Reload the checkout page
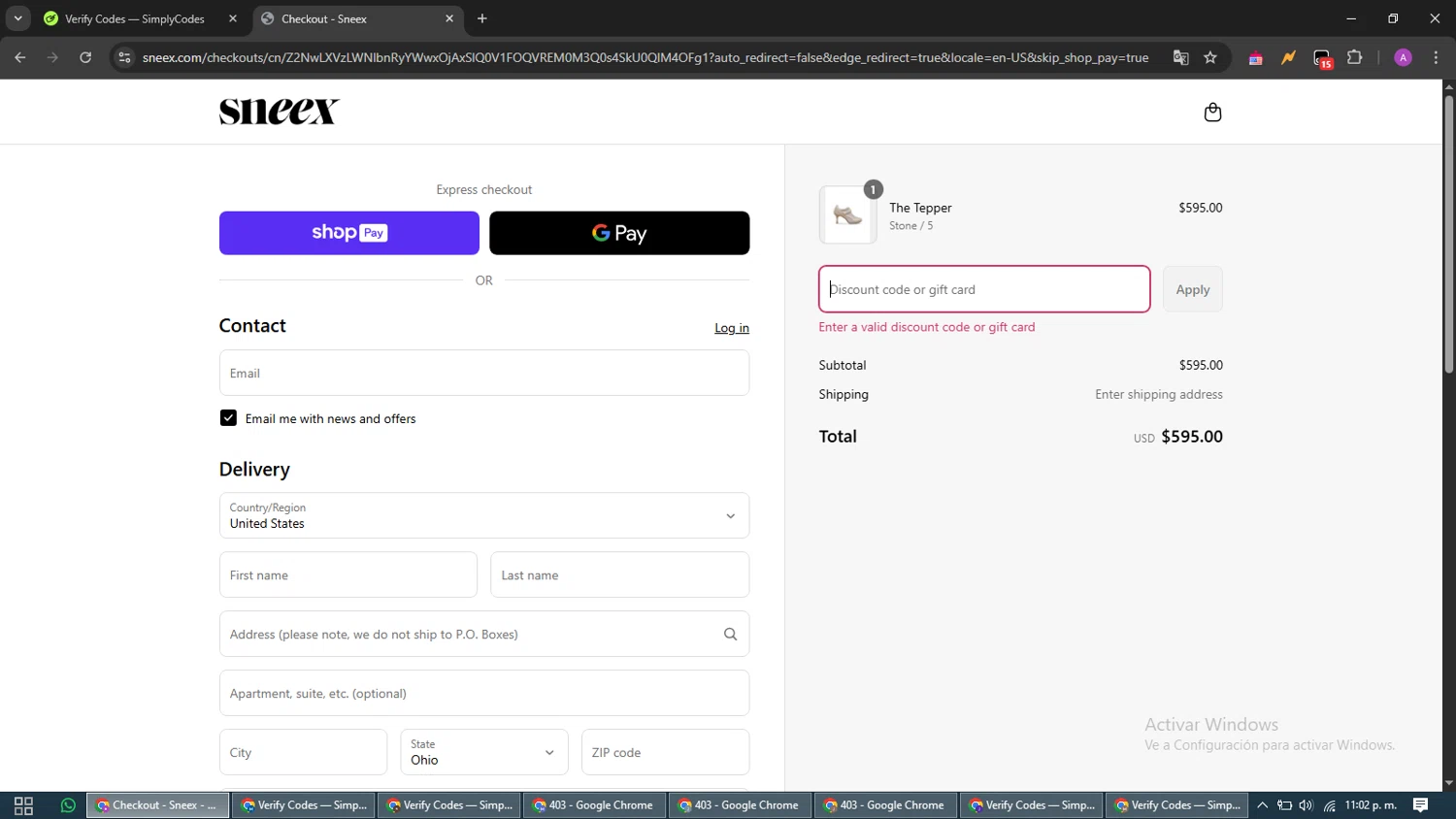The image size is (1456, 819). click(85, 57)
